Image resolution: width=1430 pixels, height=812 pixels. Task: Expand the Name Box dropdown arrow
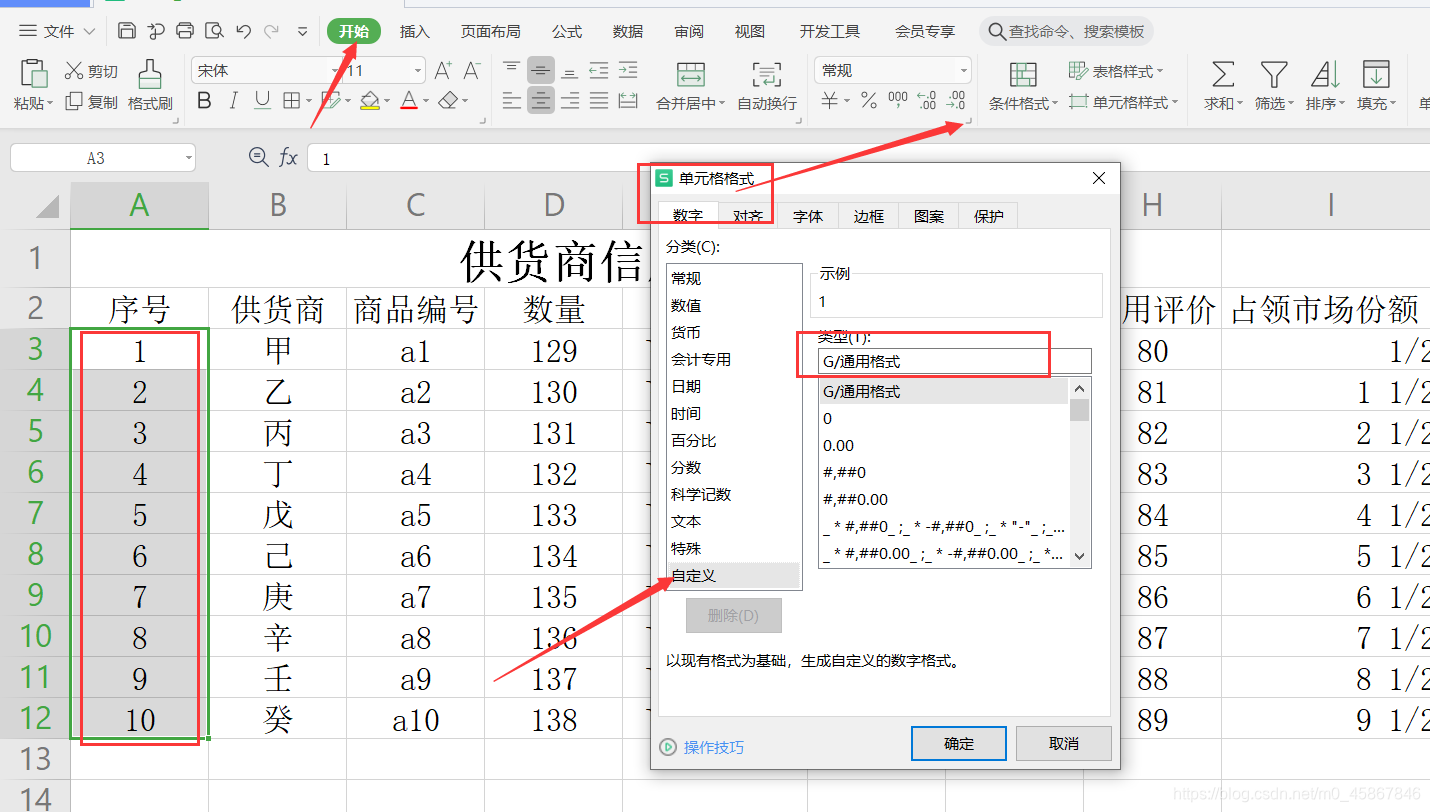pyautogui.click(x=188, y=158)
